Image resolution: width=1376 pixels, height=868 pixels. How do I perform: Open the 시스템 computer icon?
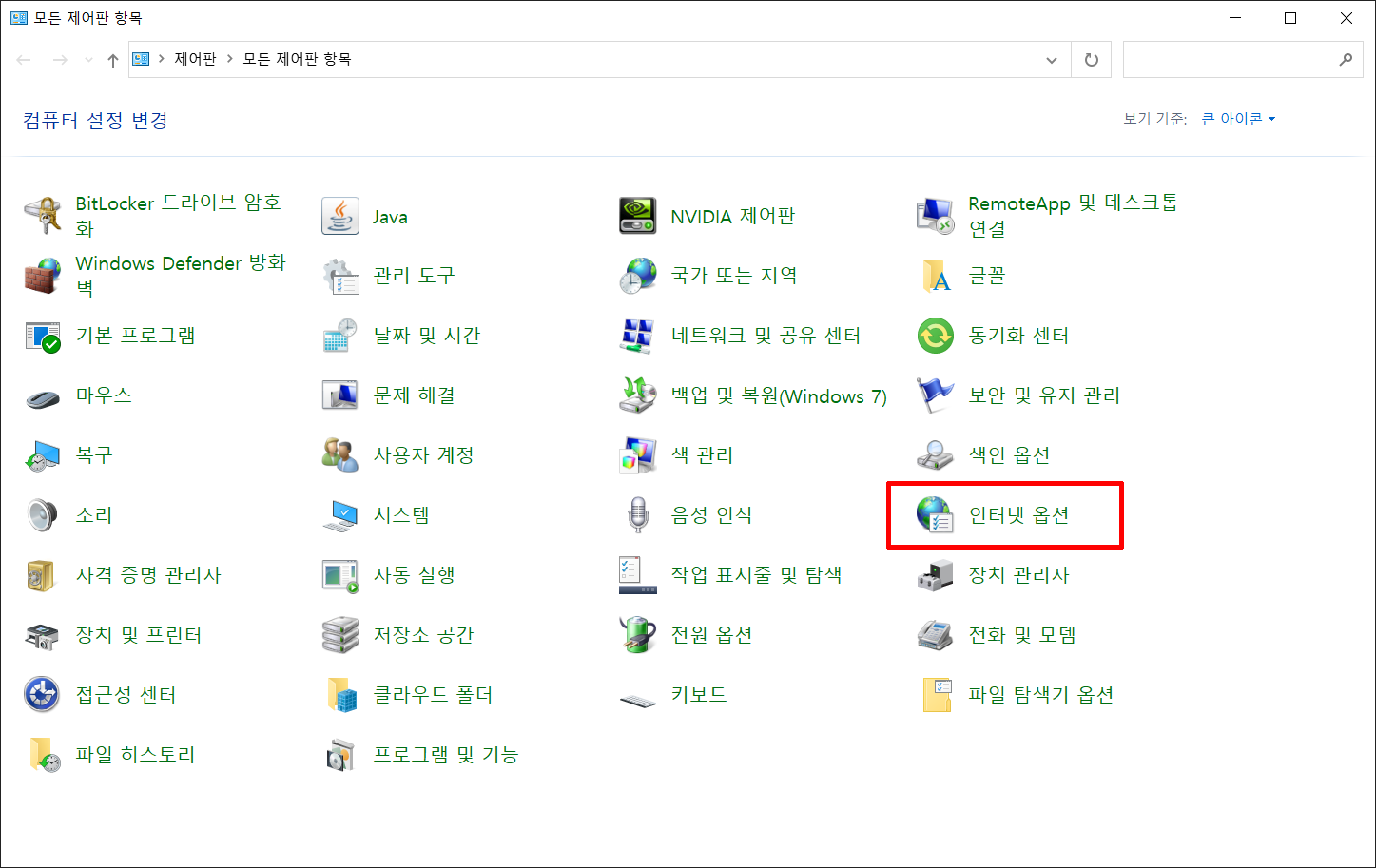click(340, 515)
